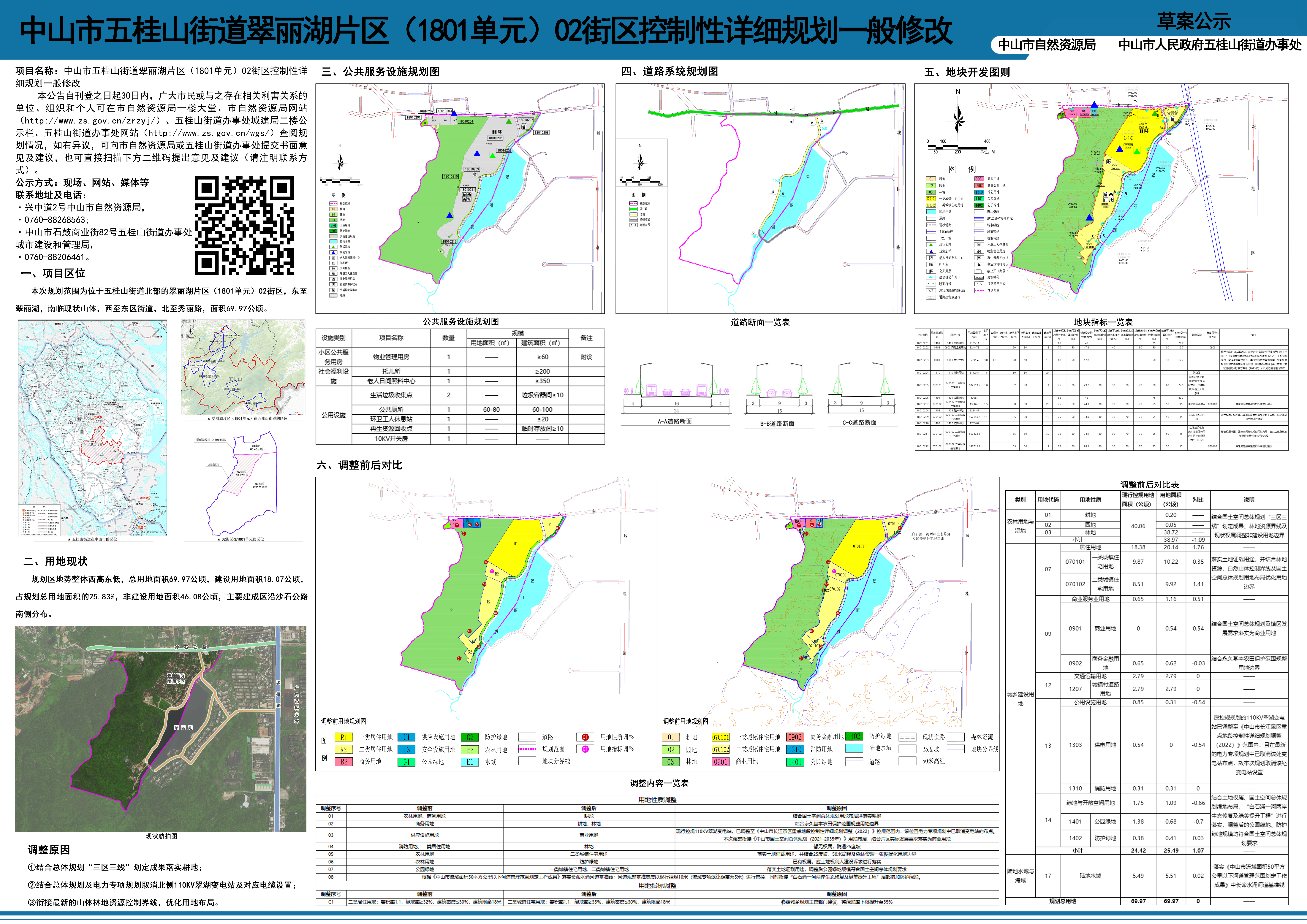
Task: Click green 现状宏站 triangle in 地块开发图则 legend
Action: [x=931, y=245]
